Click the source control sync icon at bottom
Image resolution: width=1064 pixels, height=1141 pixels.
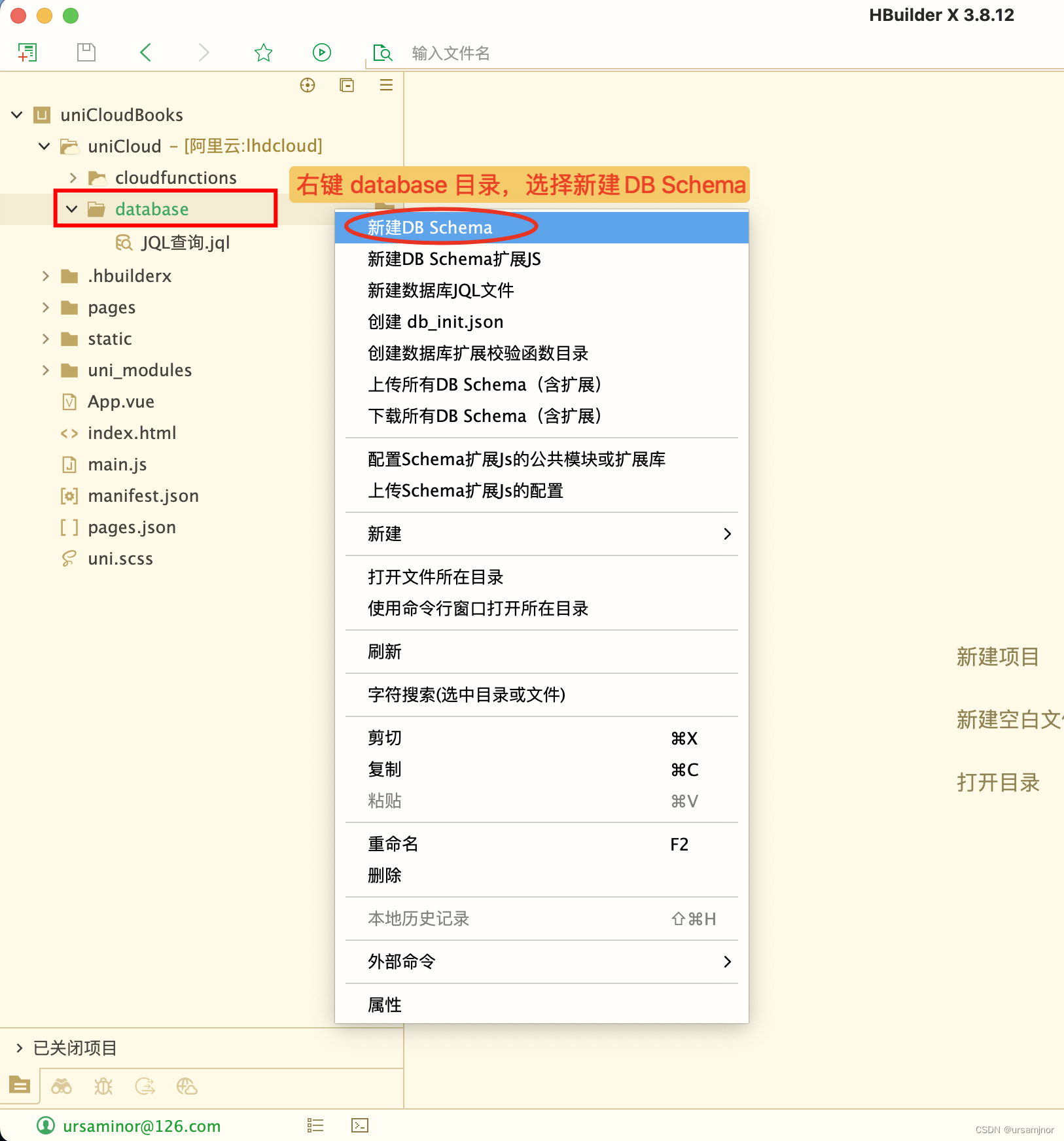click(x=145, y=1087)
